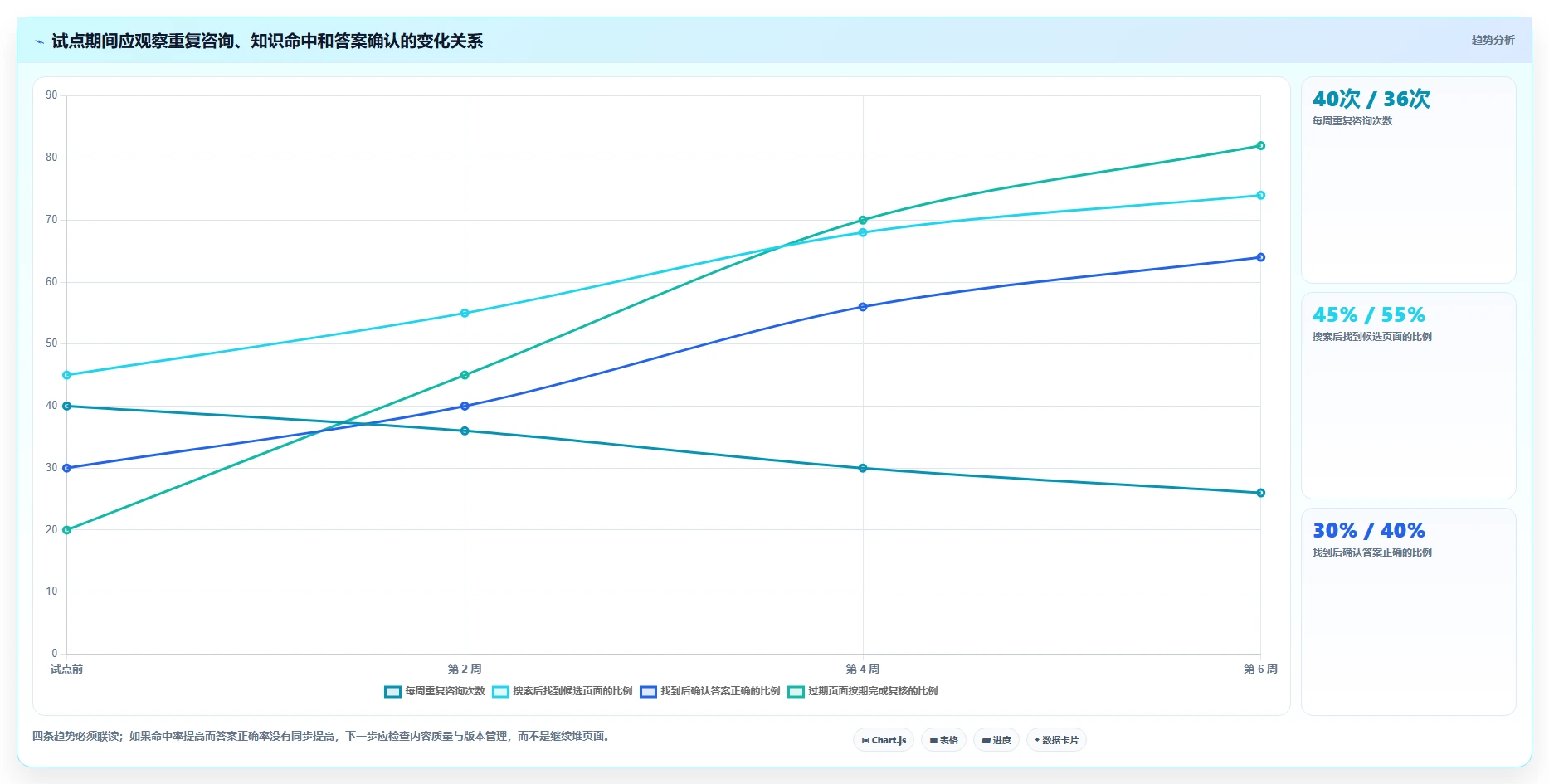Click the chart title 试点期间应观察重复咨询

point(267,41)
